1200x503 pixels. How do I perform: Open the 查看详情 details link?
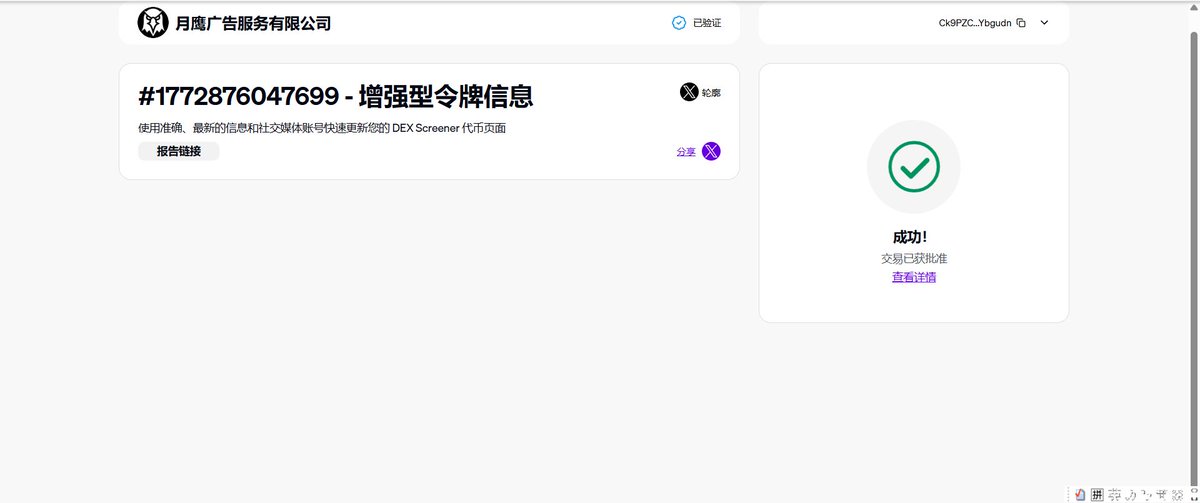914,277
